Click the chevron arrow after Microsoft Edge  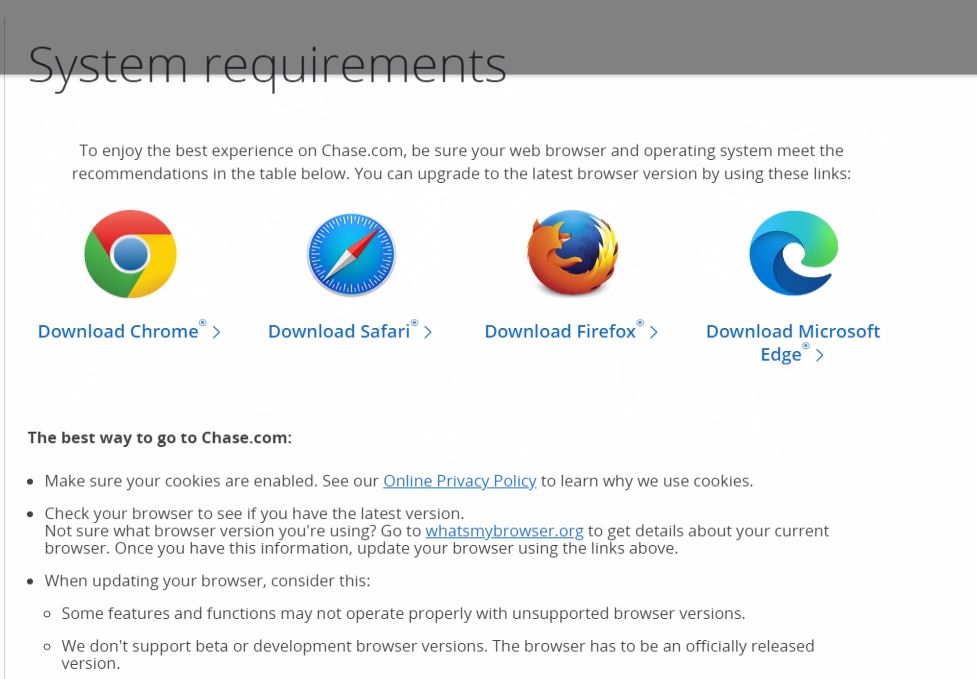820,356
